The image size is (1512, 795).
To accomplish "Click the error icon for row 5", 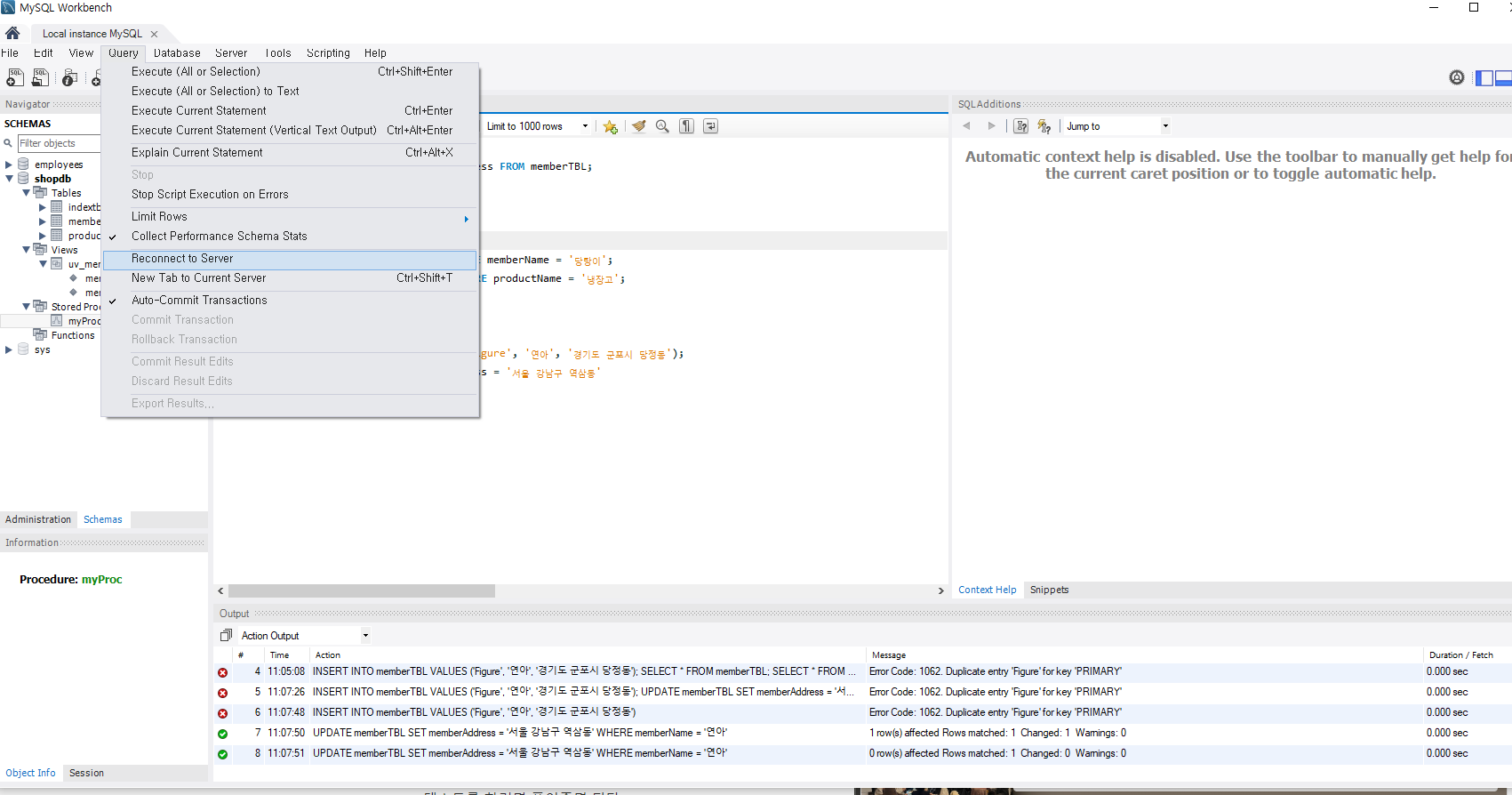I will click(222, 693).
